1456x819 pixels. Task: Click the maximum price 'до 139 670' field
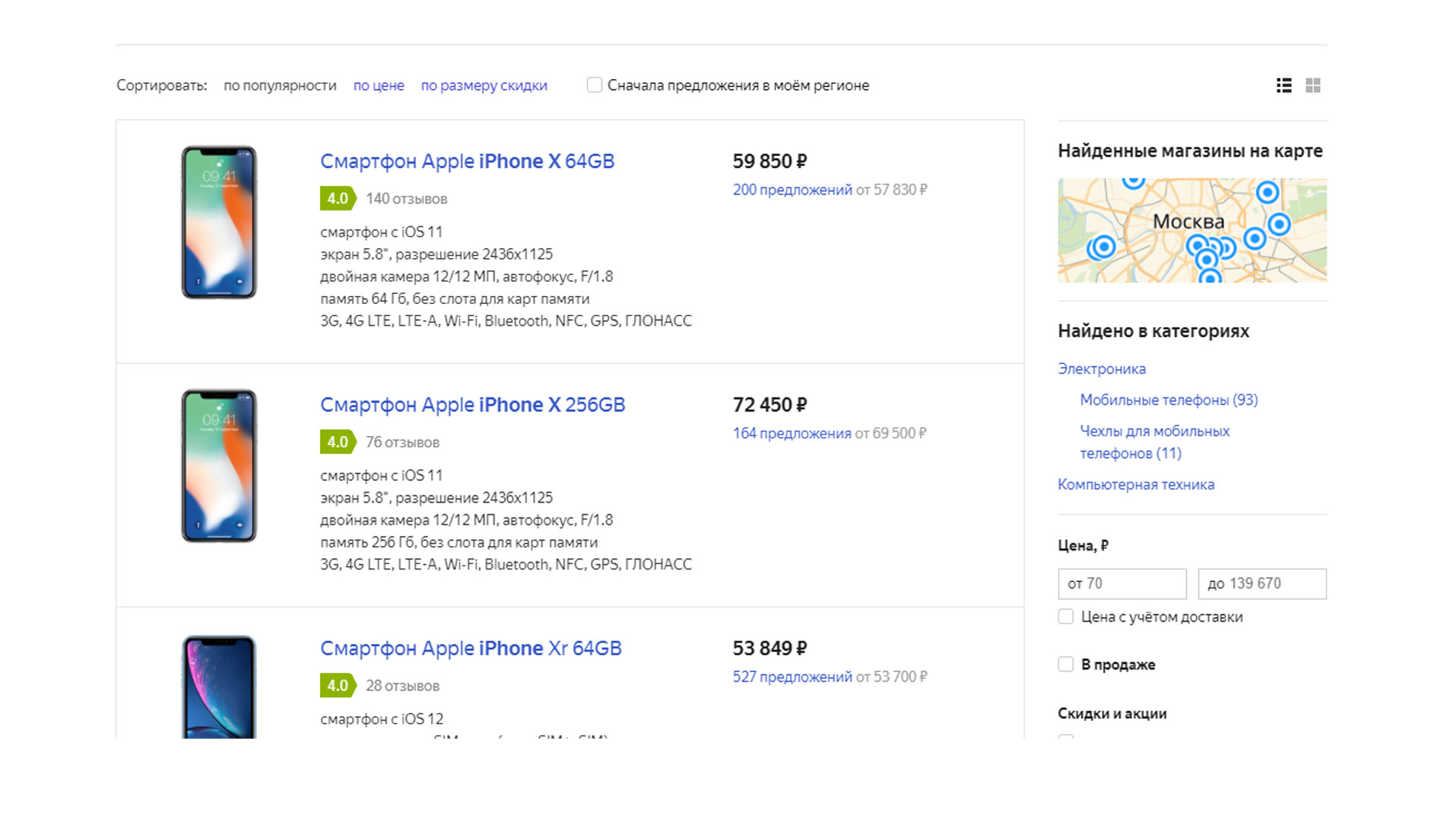[x=1263, y=584]
